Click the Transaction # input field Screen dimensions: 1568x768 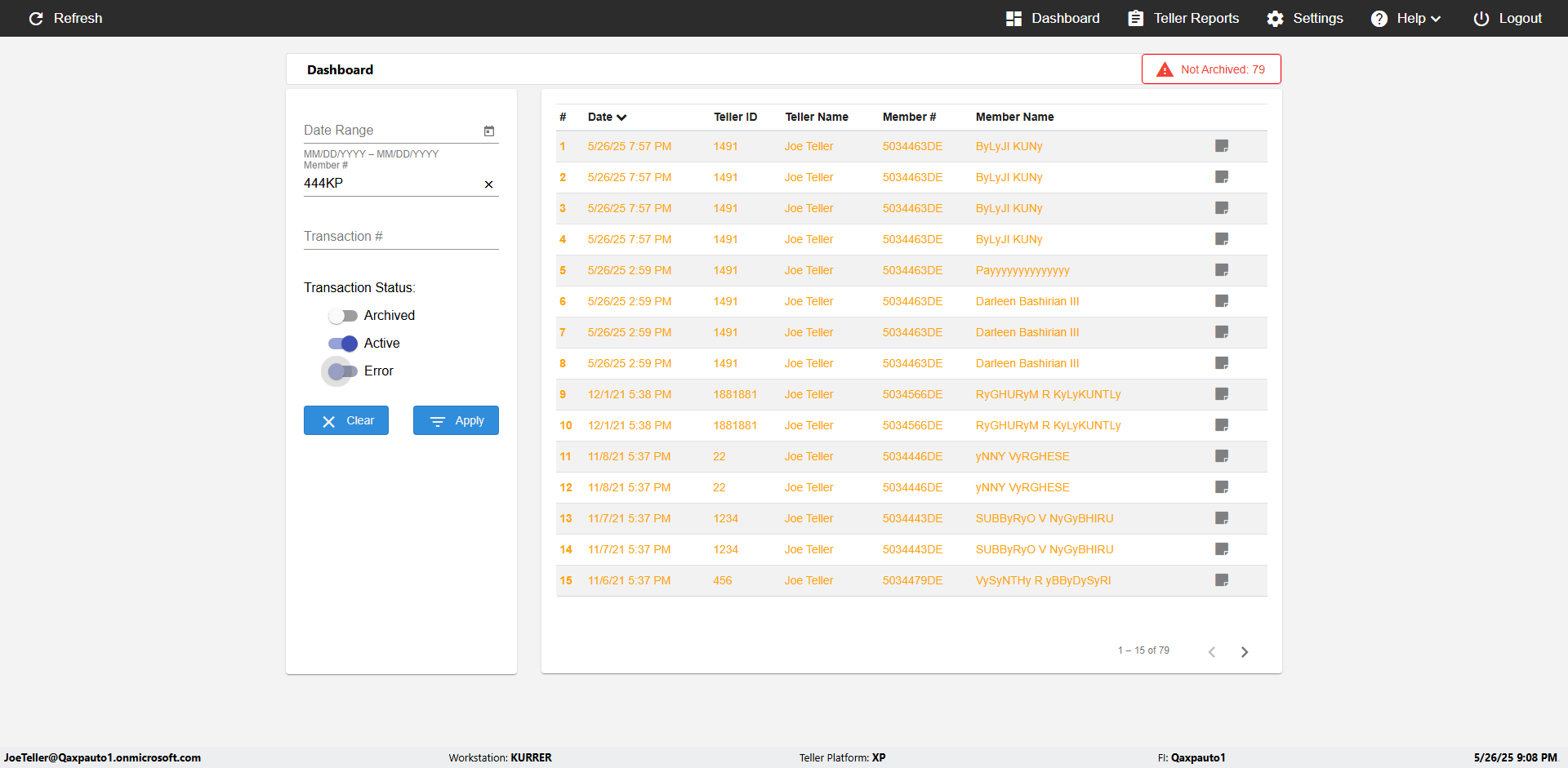(x=401, y=237)
